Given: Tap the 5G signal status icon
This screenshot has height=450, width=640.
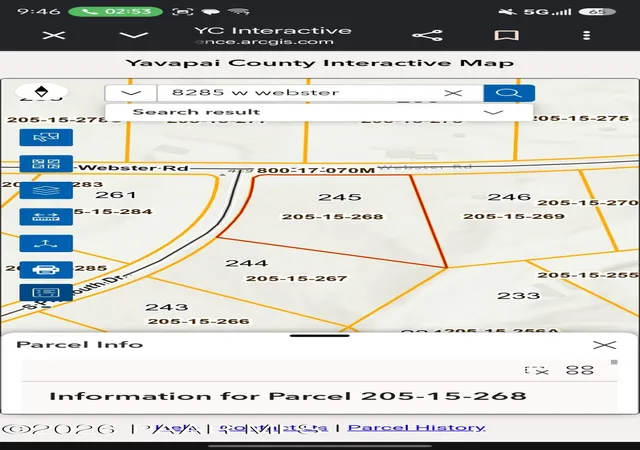Looking at the screenshot, I should (547, 11).
